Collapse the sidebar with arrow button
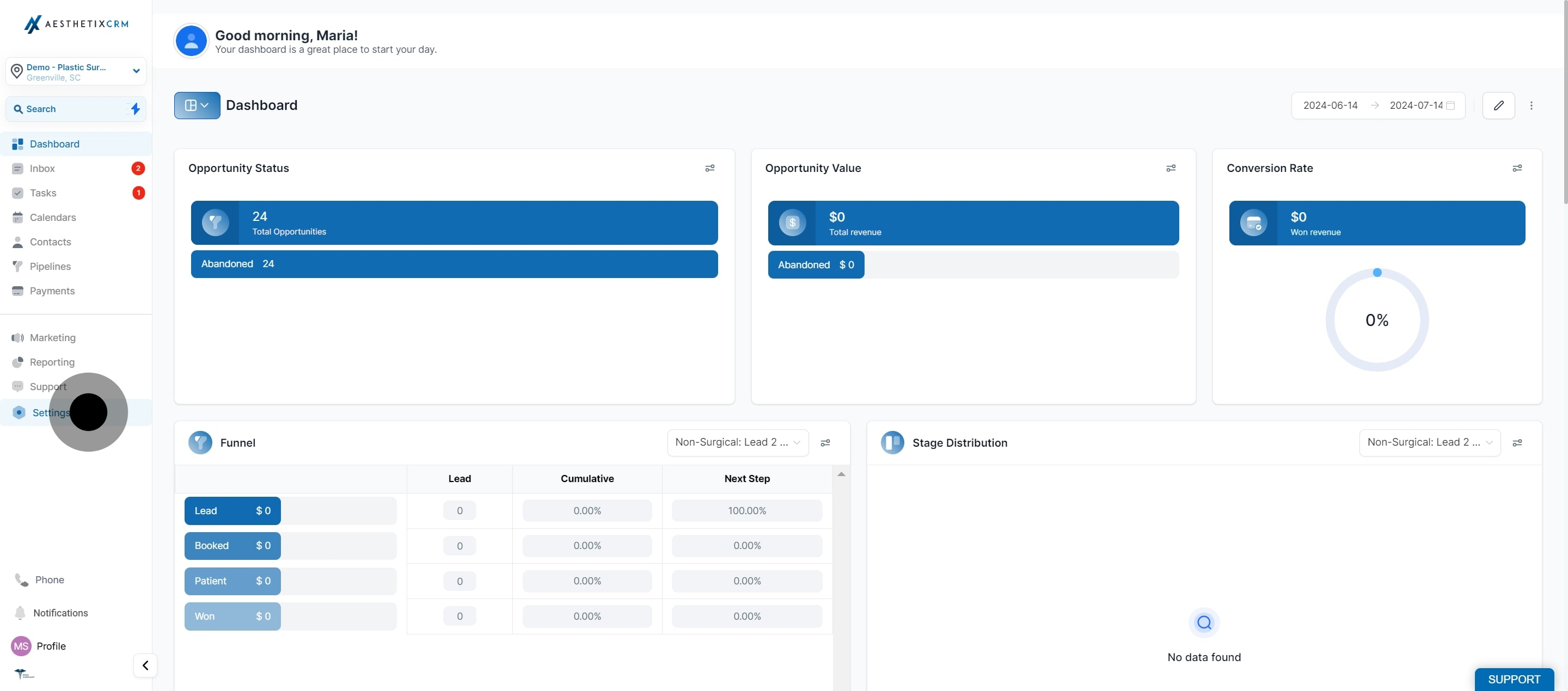Viewport: 1568px width, 691px height. [145, 665]
